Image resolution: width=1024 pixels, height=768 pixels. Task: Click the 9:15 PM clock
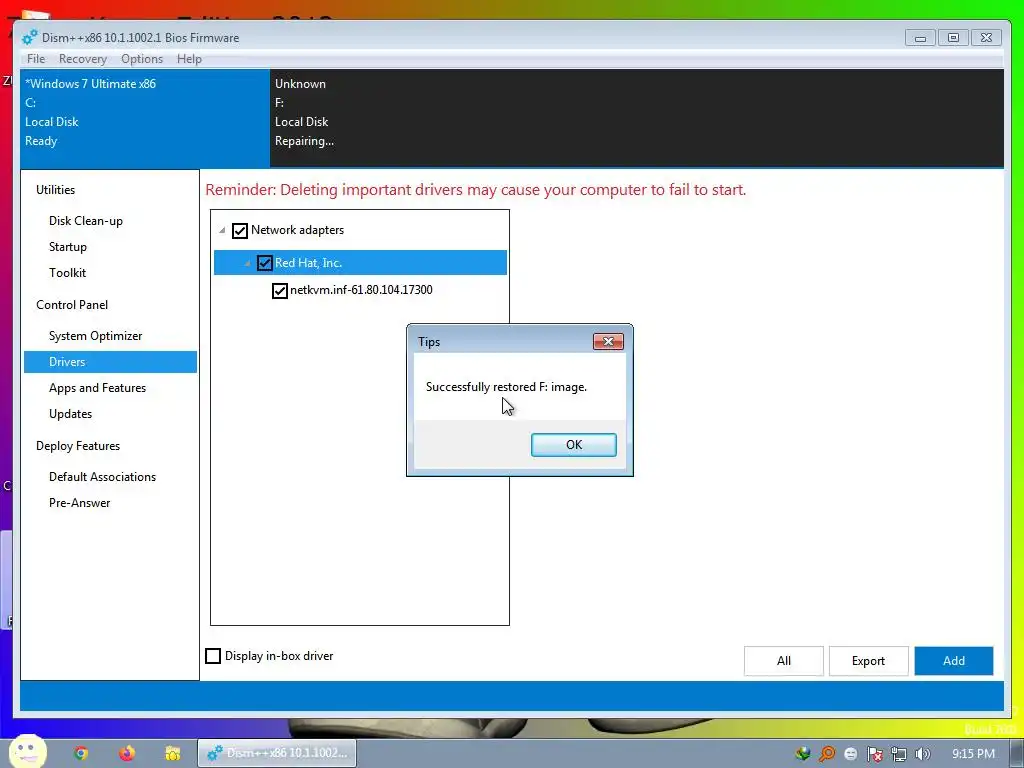click(x=973, y=754)
